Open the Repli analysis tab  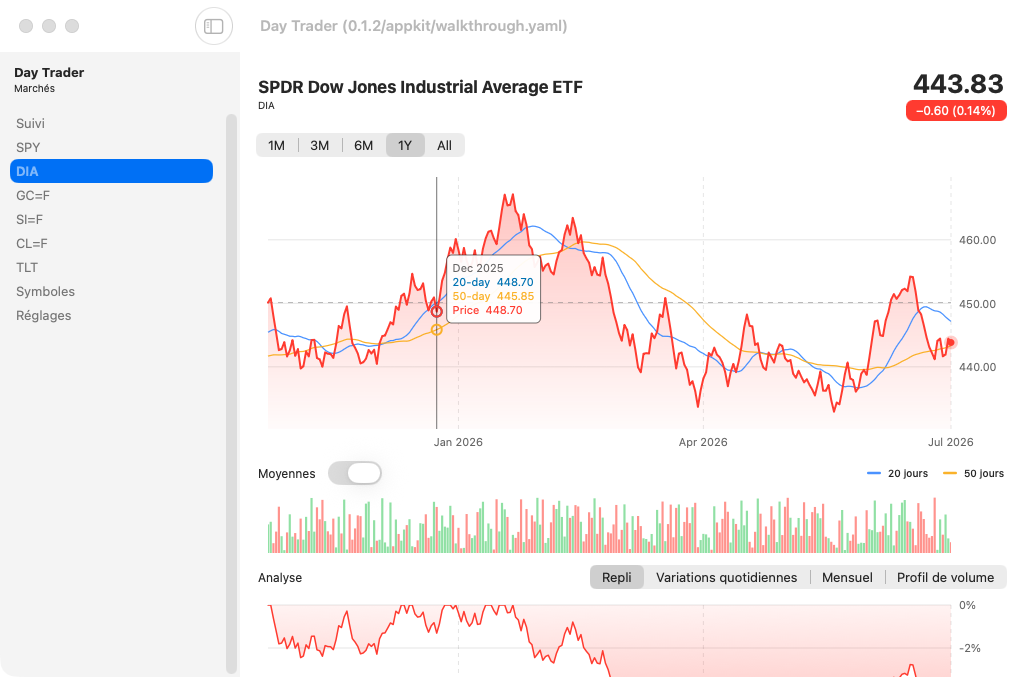pyautogui.click(x=616, y=577)
